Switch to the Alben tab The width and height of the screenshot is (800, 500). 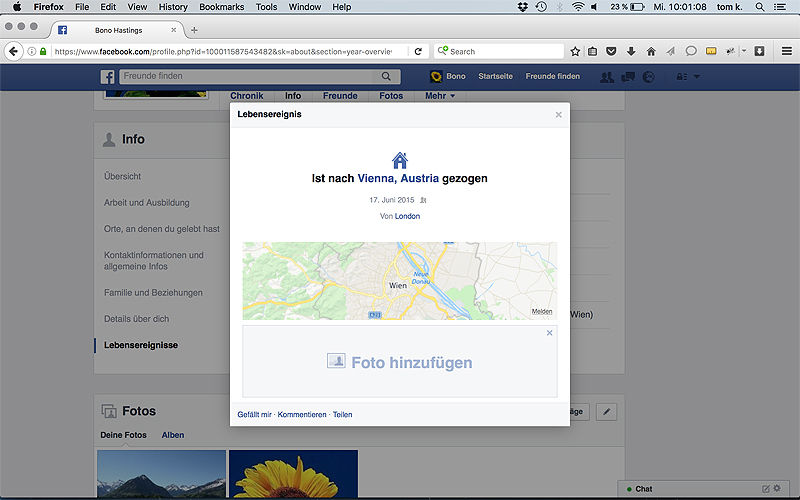[x=173, y=435]
